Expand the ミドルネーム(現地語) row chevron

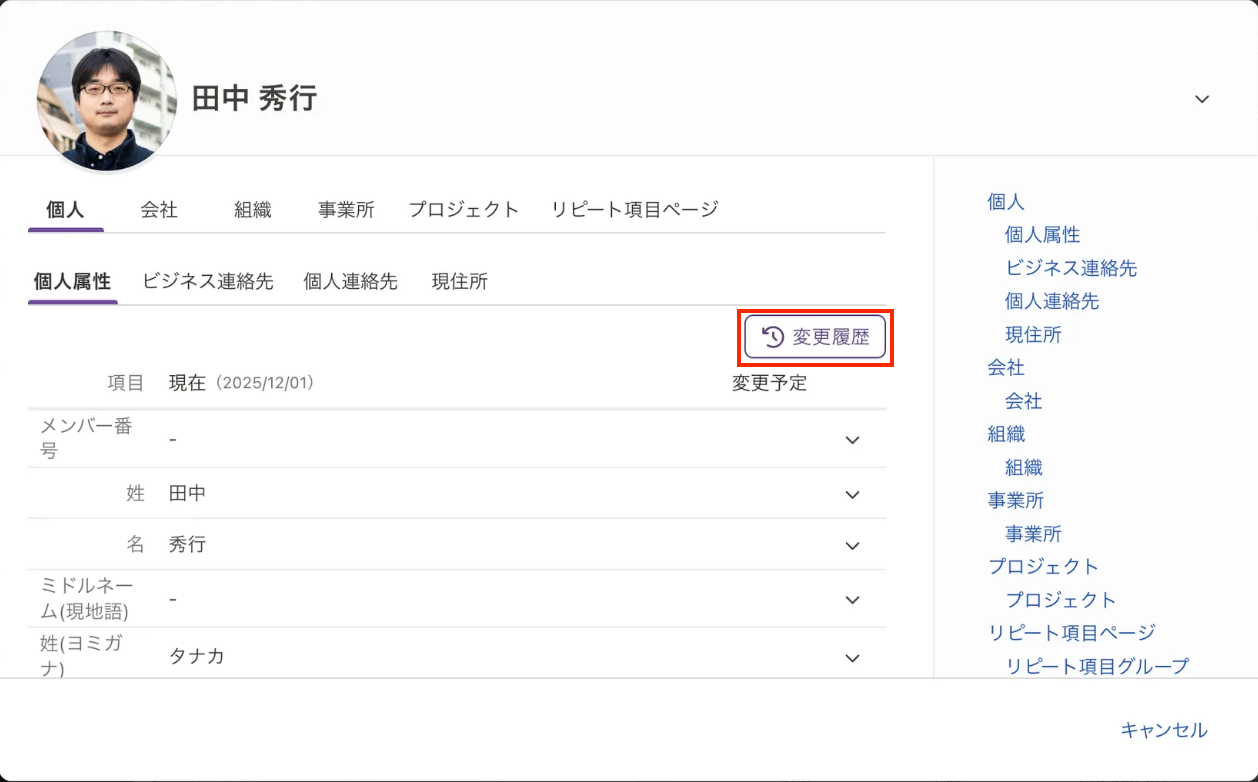[x=852, y=600]
